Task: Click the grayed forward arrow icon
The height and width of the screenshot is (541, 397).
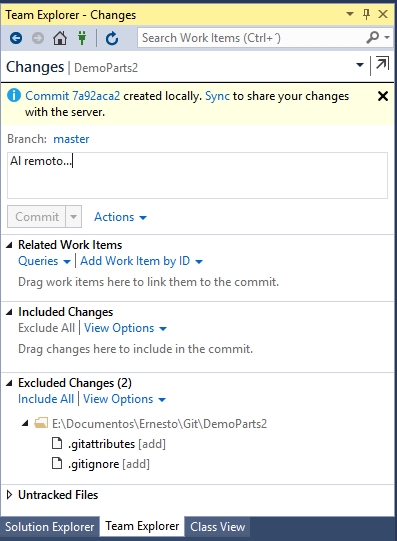Action: point(38,38)
